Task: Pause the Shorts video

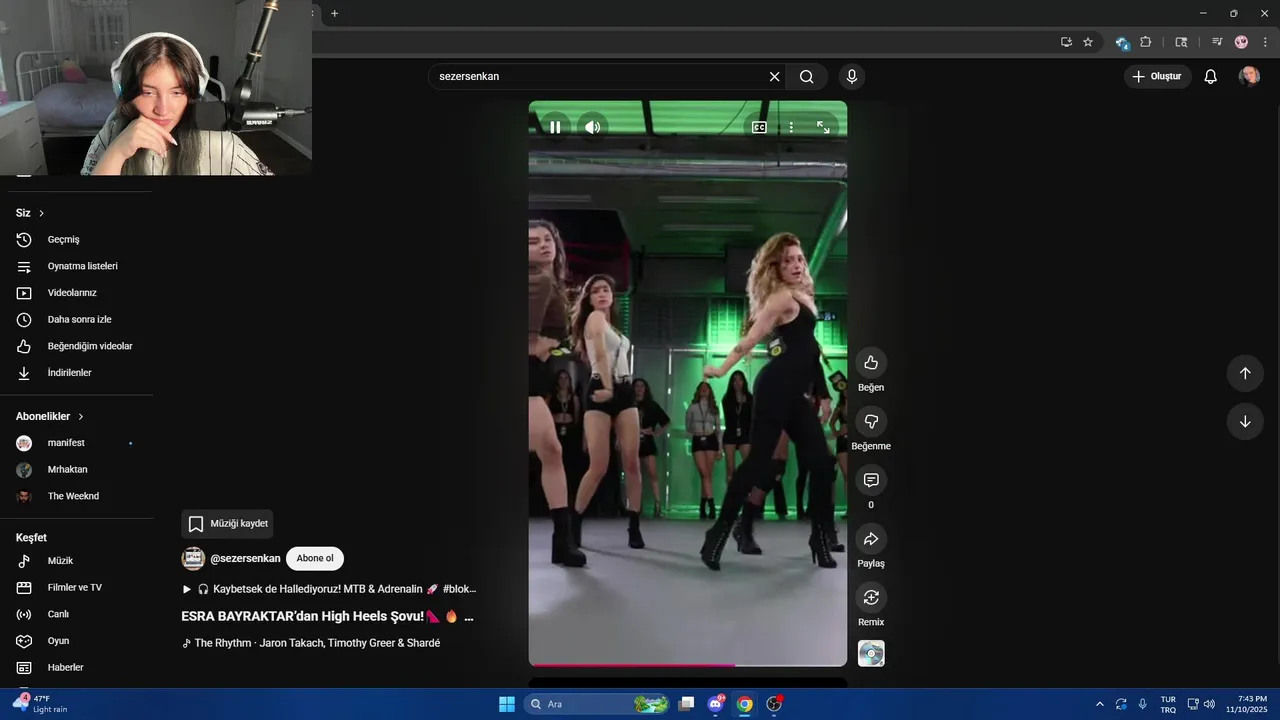Action: 555,127
